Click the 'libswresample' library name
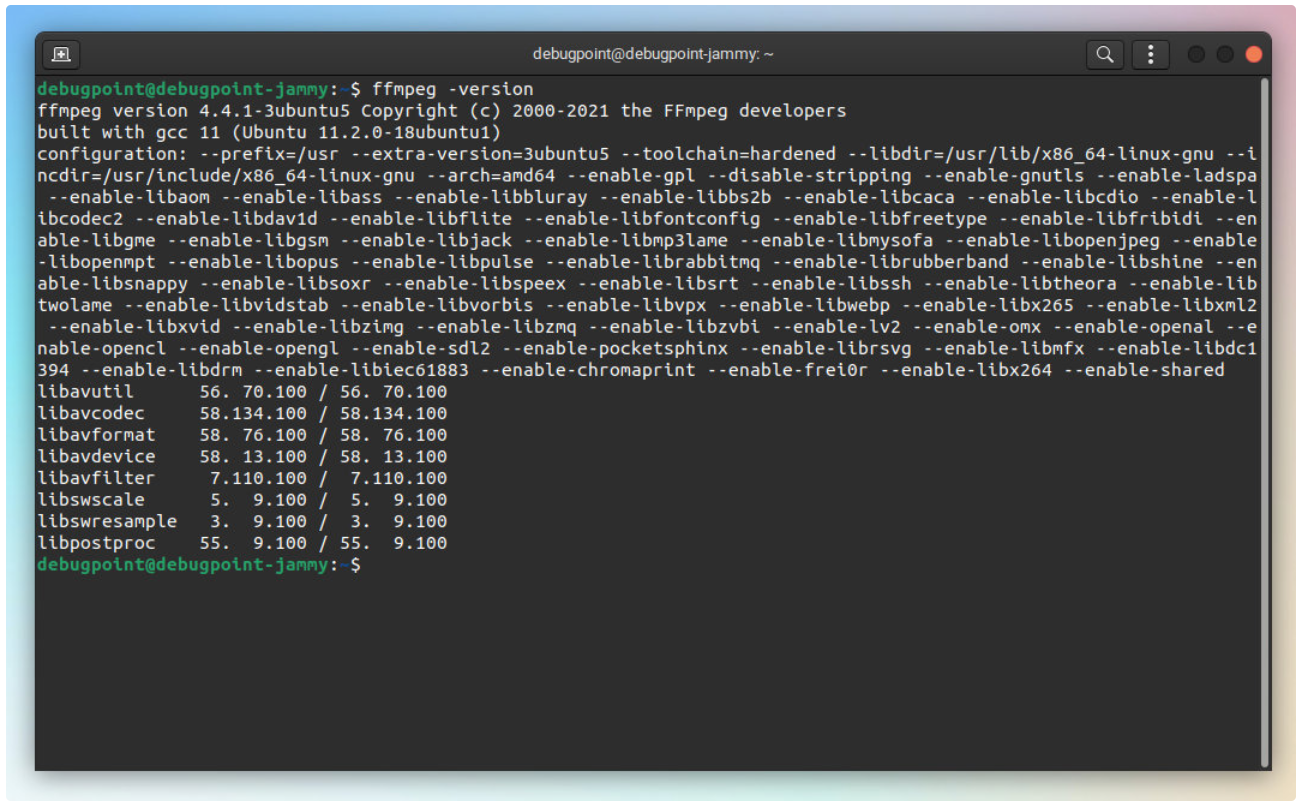This screenshot has width=1303, height=811. (x=107, y=521)
